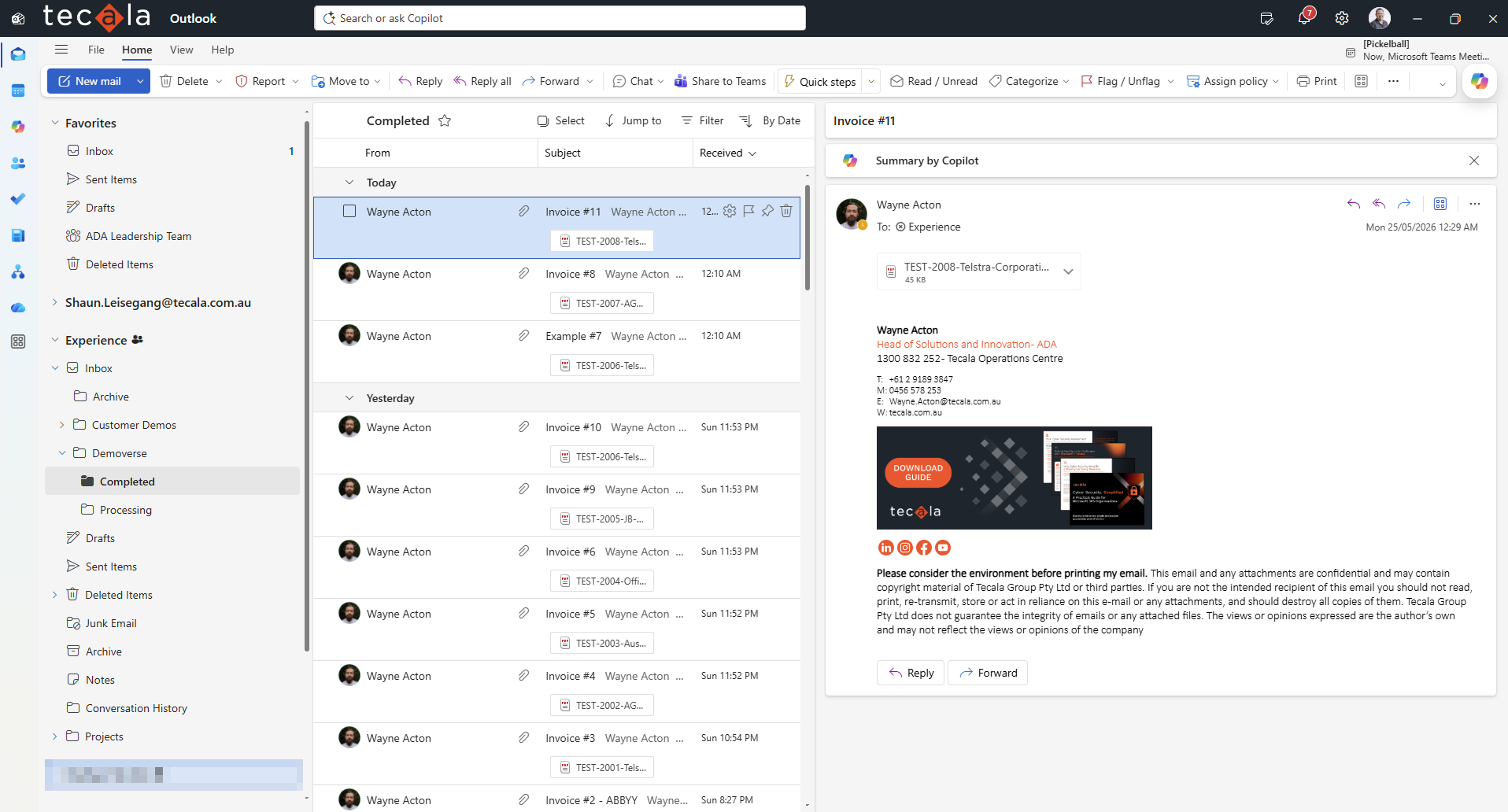Screen dimensions: 1508x812
Task: Delete Invoice #11 using row trash icon
Action: tap(786, 211)
